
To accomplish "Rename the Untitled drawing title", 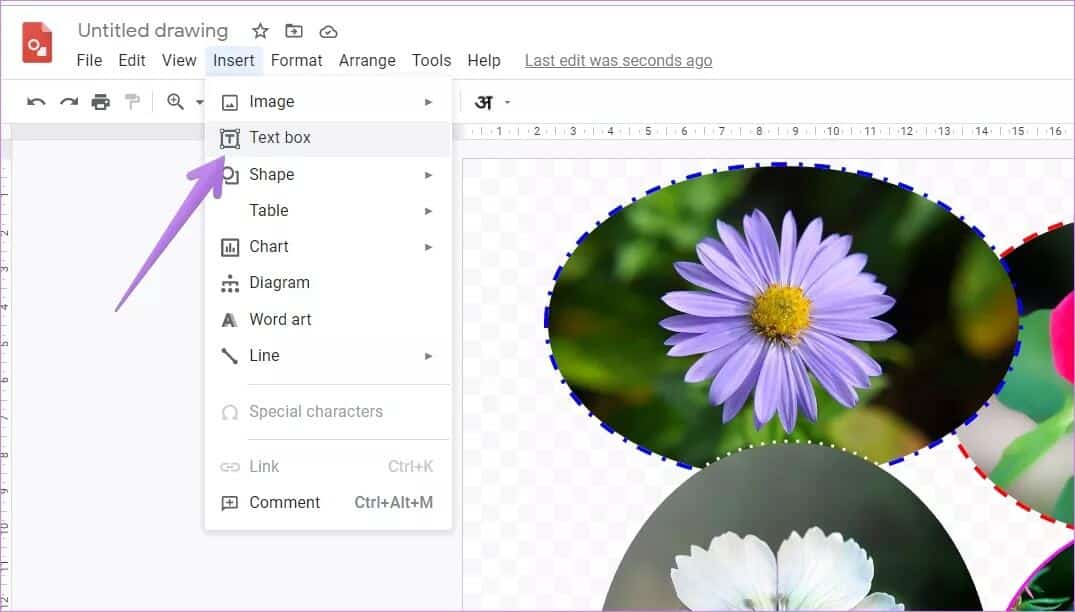I will click(x=153, y=31).
